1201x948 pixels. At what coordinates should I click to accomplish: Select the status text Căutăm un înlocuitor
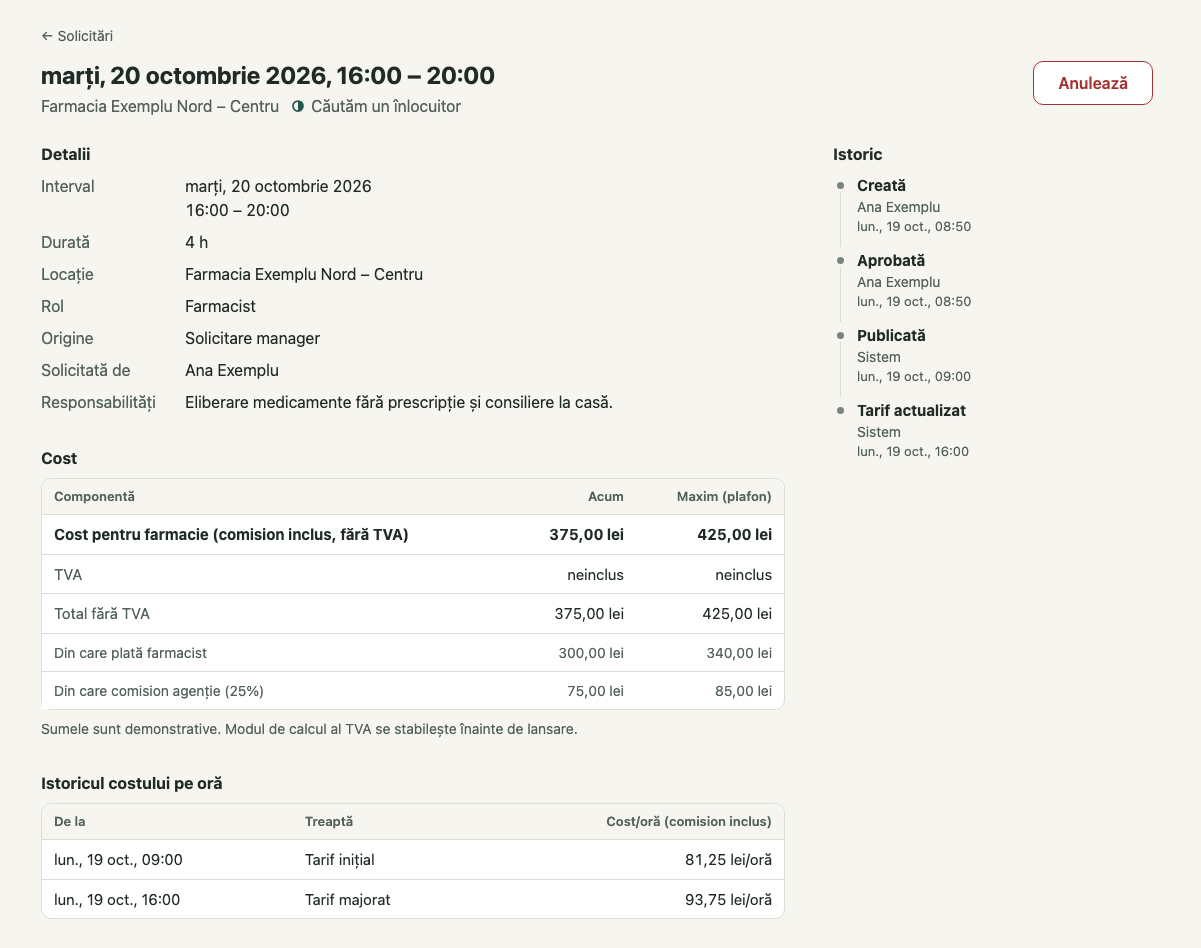pos(386,106)
